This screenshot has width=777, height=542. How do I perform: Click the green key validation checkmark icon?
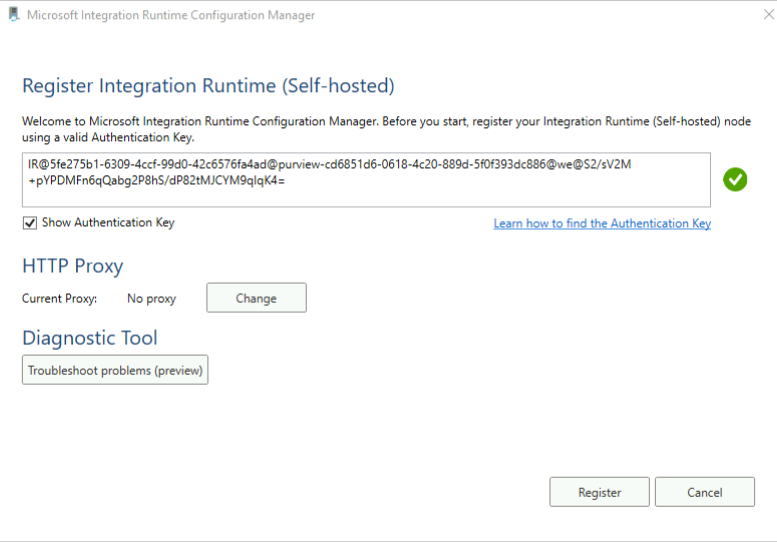pos(735,179)
